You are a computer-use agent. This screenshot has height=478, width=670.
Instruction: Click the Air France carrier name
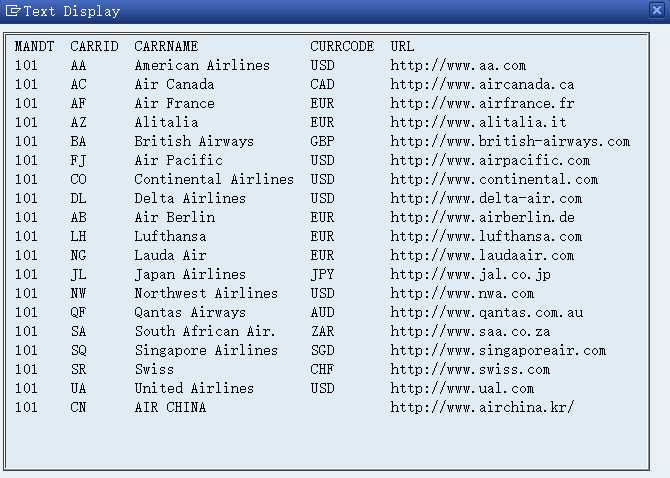pyautogui.click(x=174, y=103)
